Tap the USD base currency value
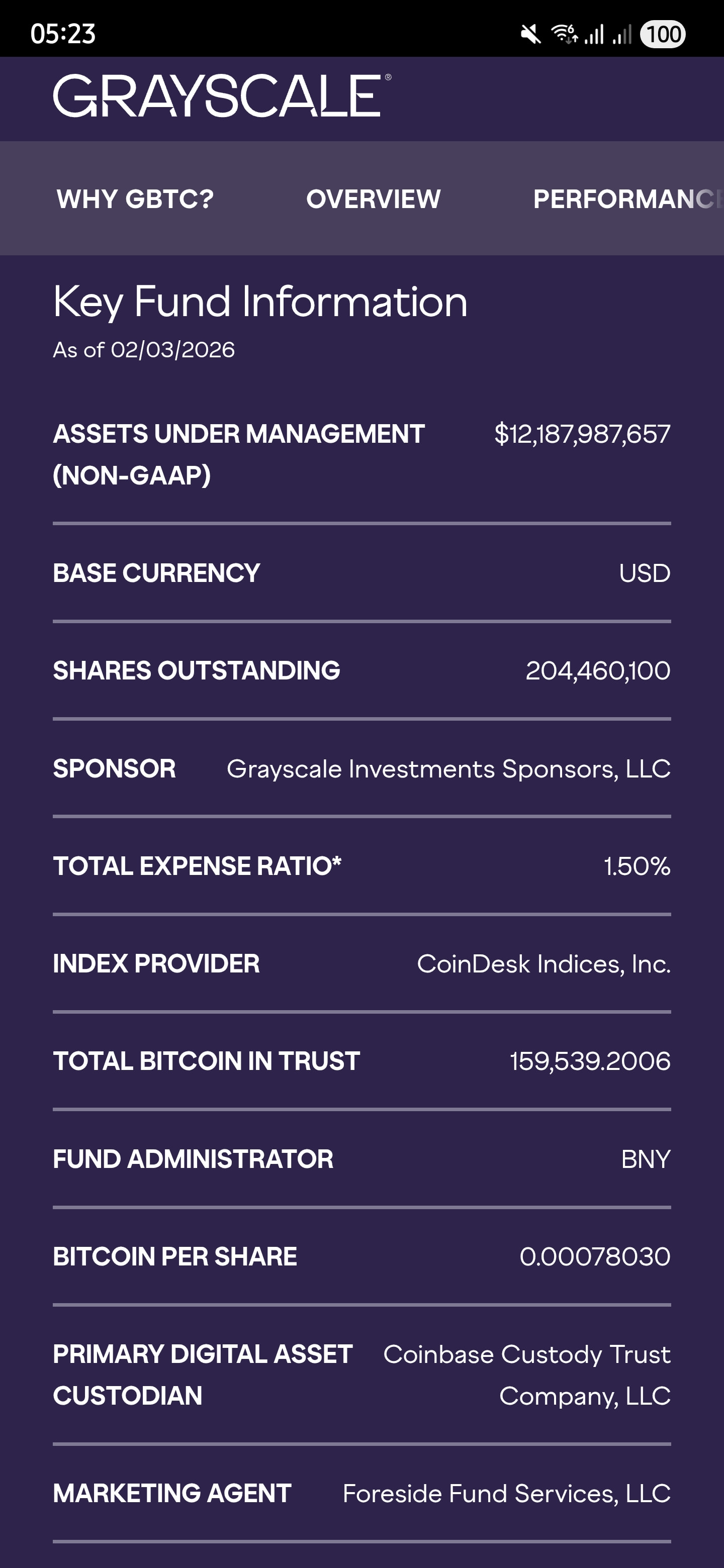This screenshot has height=1568, width=724. tap(644, 573)
